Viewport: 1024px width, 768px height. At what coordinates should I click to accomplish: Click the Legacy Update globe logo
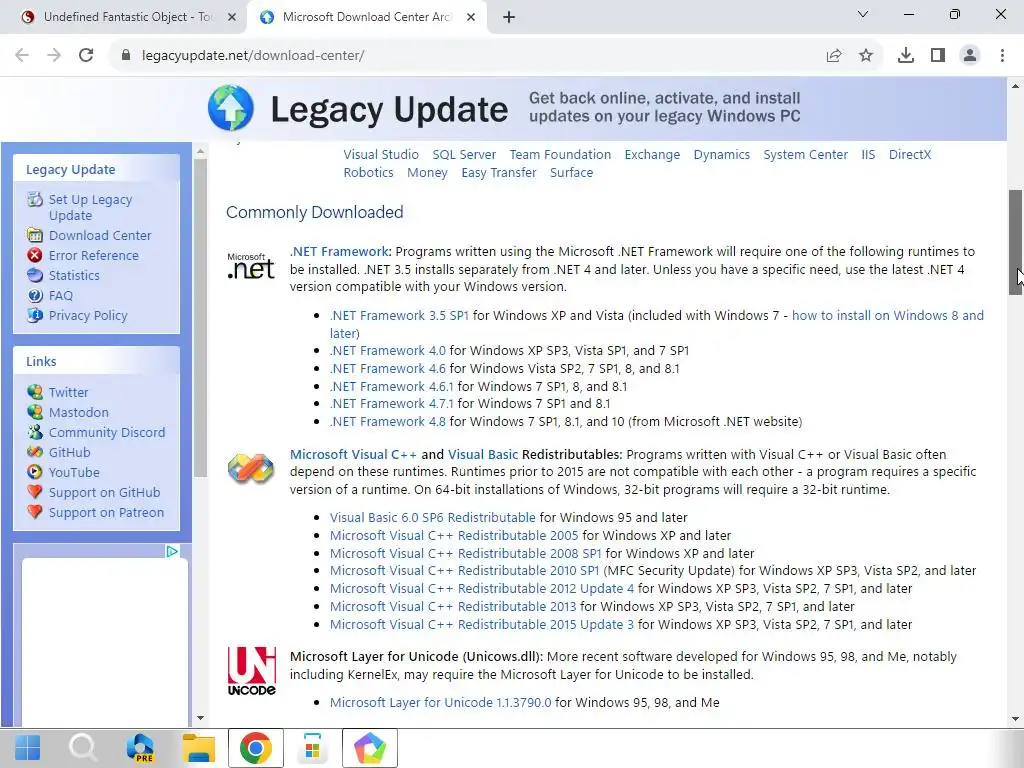[231, 108]
